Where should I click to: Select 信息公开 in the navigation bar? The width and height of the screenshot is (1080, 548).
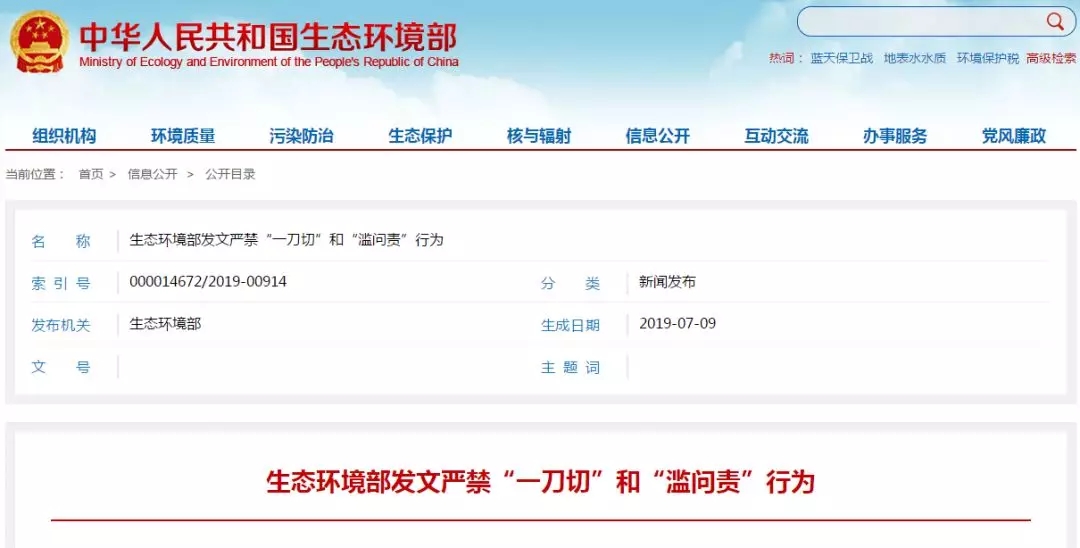click(x=657, y=136)
